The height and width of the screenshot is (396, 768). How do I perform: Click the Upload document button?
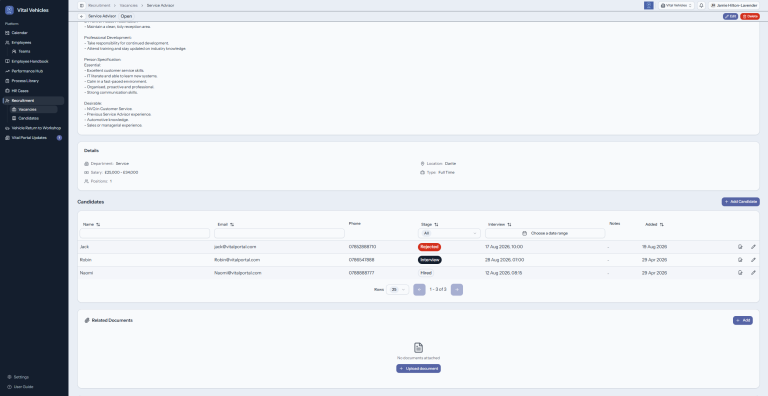click(x=418, y=369)
